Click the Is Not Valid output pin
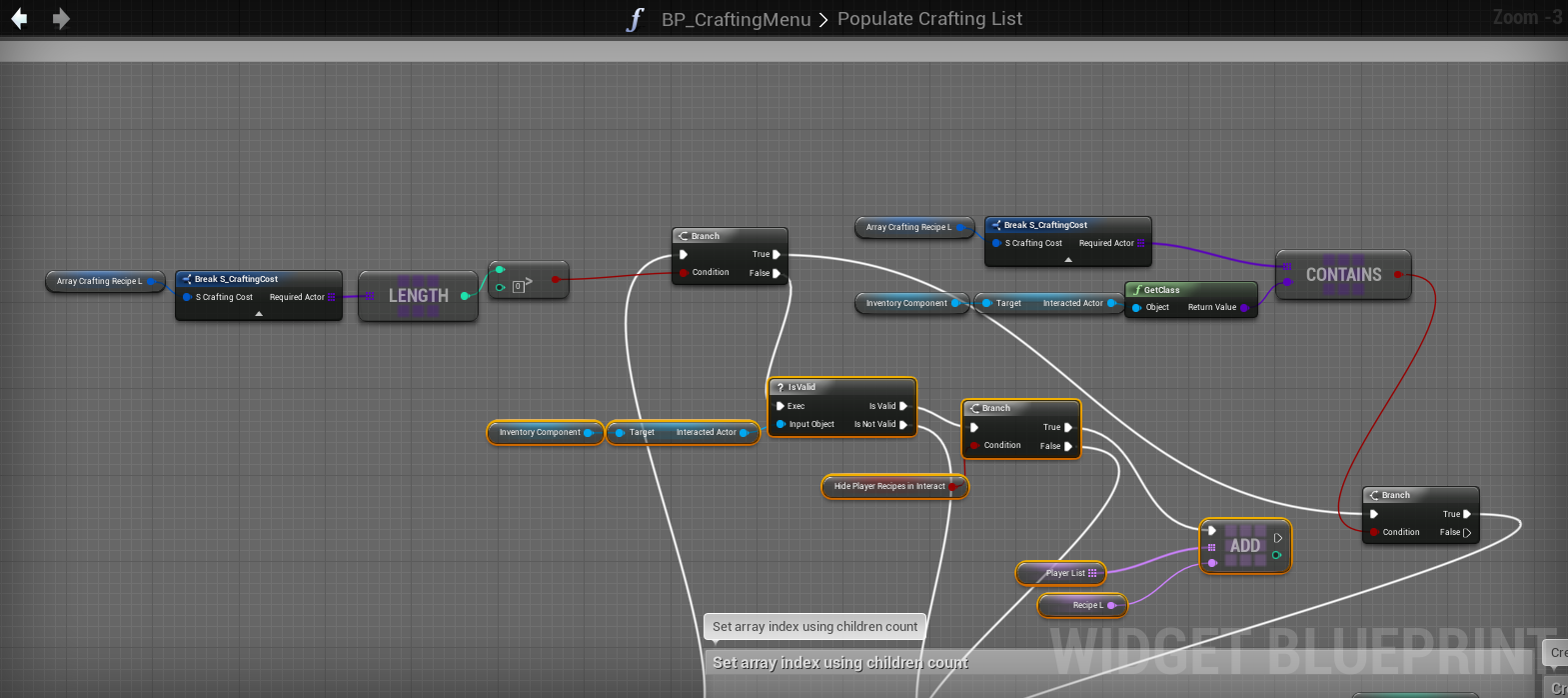Screen dimensions: 1568x698 click(903, 425)
